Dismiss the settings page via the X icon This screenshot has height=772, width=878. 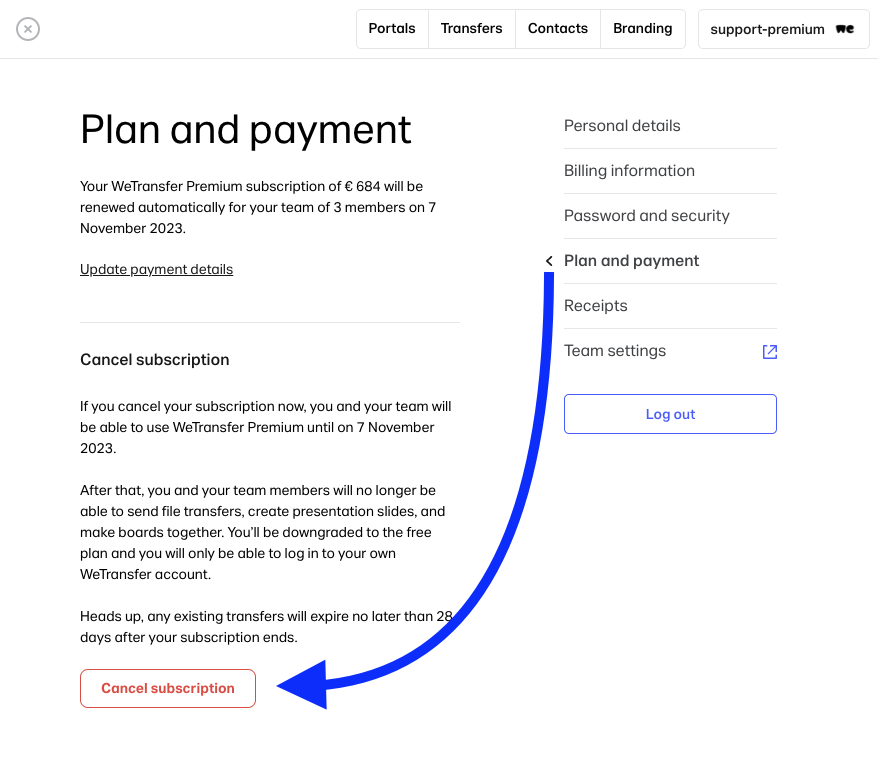pyautogui.click(x=28, y=29)
